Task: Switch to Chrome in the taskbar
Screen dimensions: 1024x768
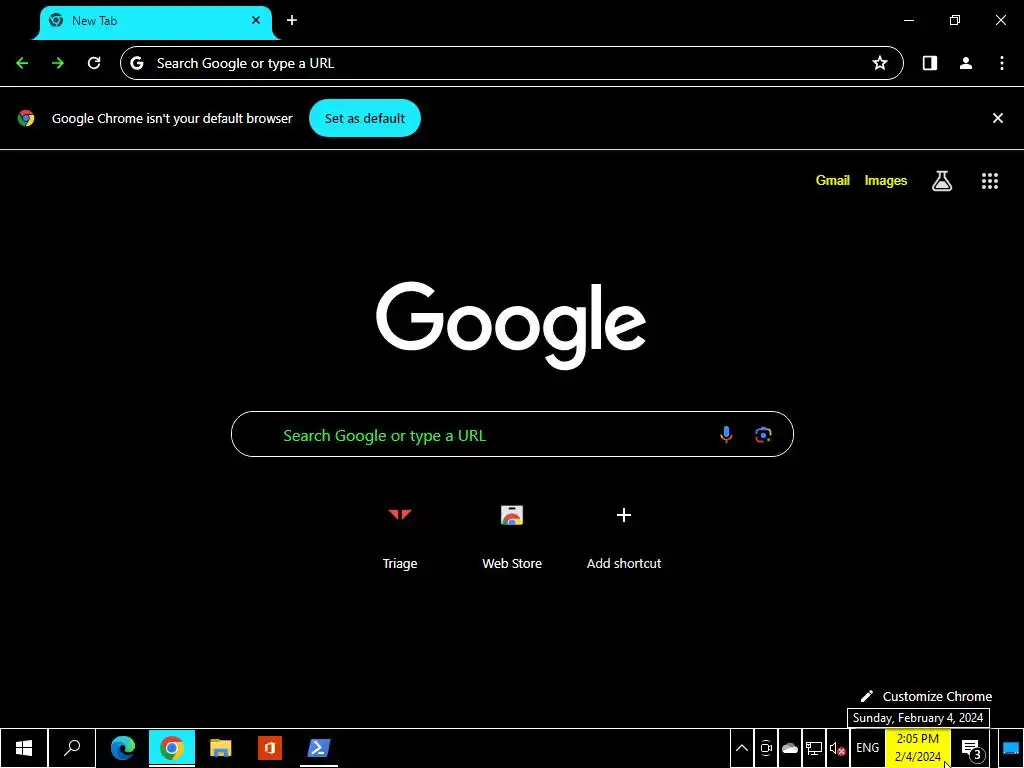Action: pyautogui.click(x=172, y=748)
